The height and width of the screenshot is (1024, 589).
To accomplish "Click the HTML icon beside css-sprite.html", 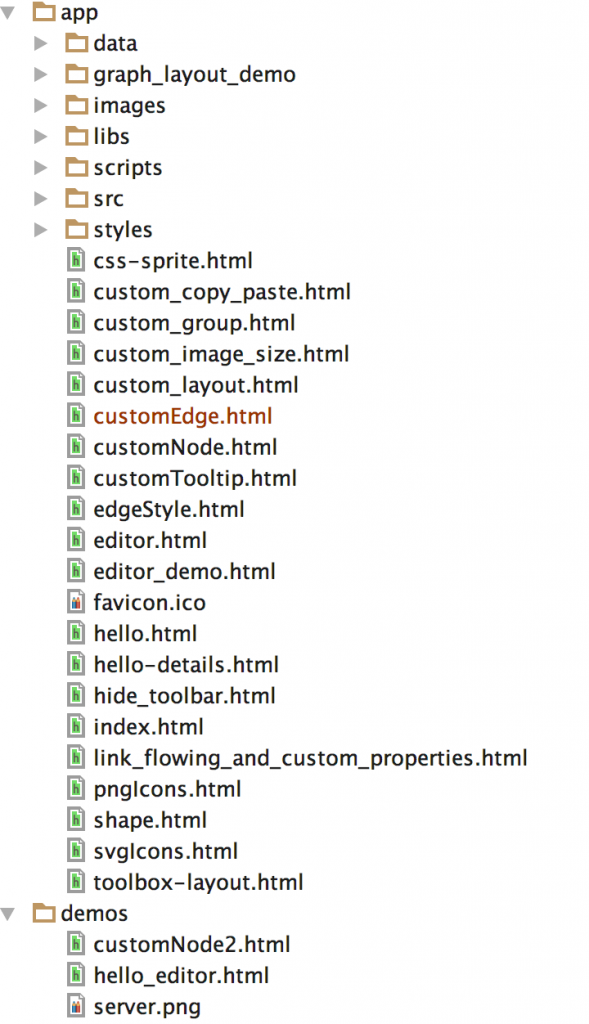I will (76, 260).
